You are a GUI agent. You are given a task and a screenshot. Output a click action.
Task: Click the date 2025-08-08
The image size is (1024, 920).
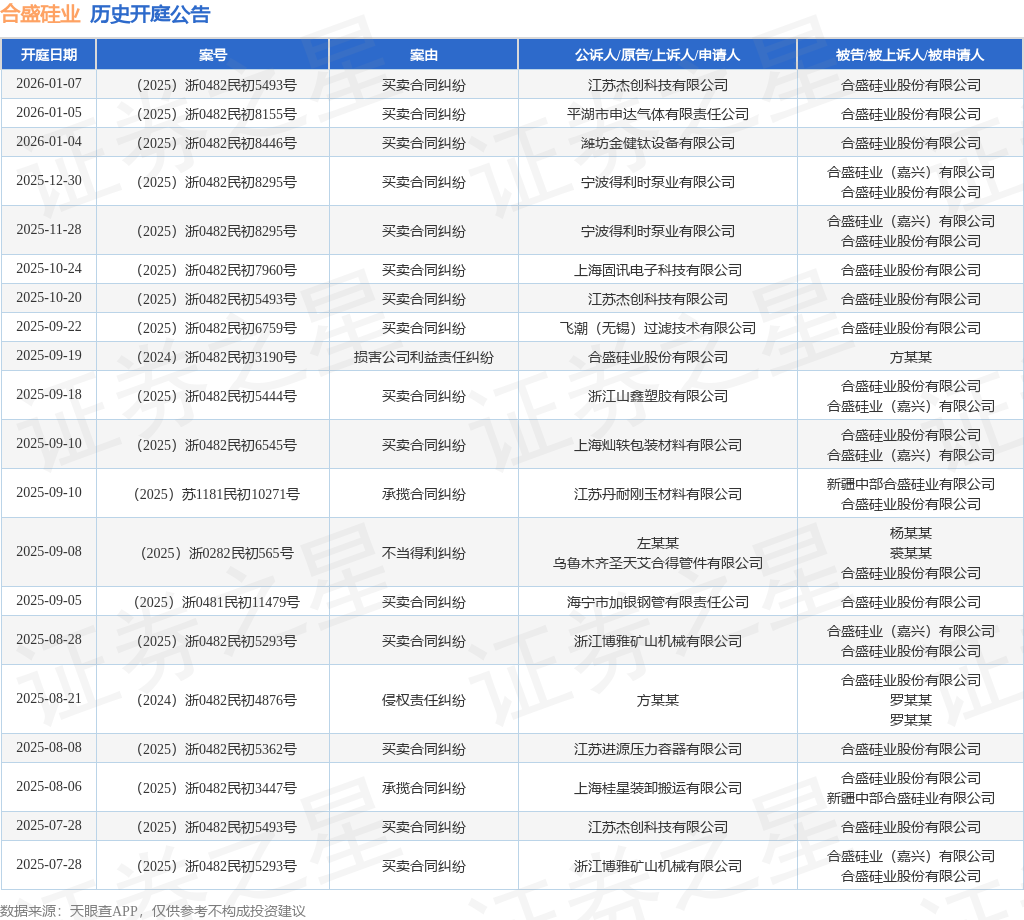(x=49, y=747)
